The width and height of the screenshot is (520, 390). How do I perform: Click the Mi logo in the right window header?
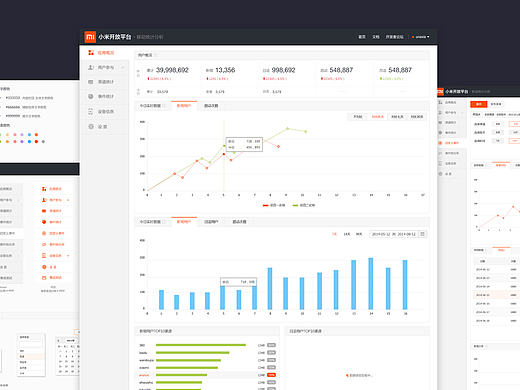[440, 91]
